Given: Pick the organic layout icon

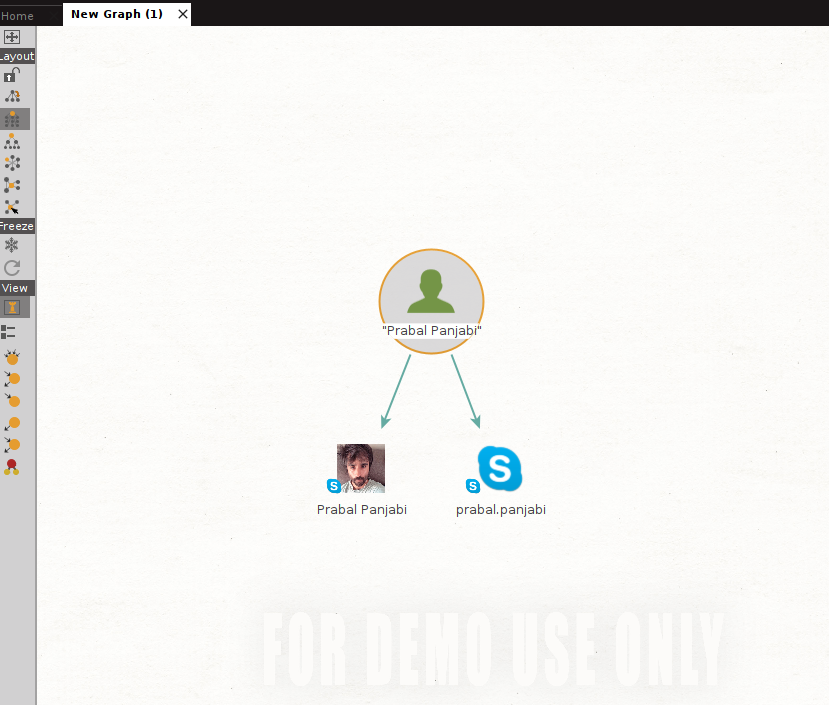Looking at the screenshot, I should (x=12, y=185).
